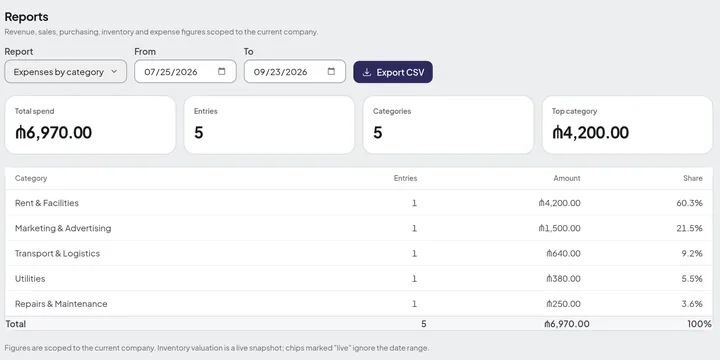The height and width of the screenshot is (360, 720).
Task: Select the Transport & Logistics row
Action: click(x=359, y=253)
